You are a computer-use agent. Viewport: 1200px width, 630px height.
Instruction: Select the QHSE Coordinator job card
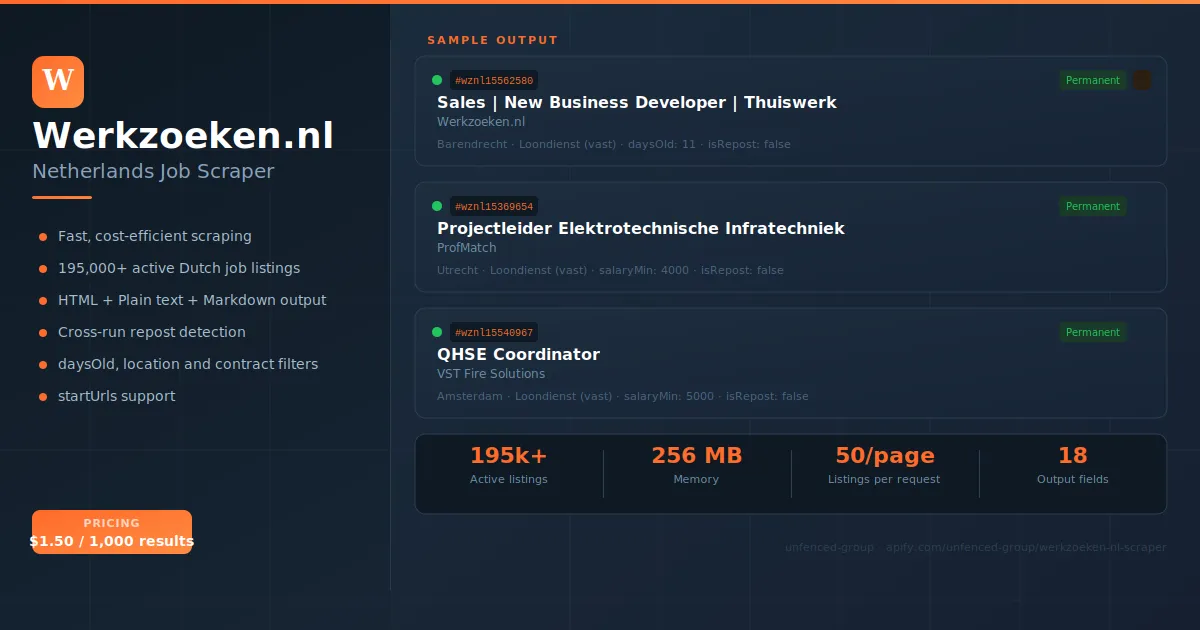coord(791,363)
